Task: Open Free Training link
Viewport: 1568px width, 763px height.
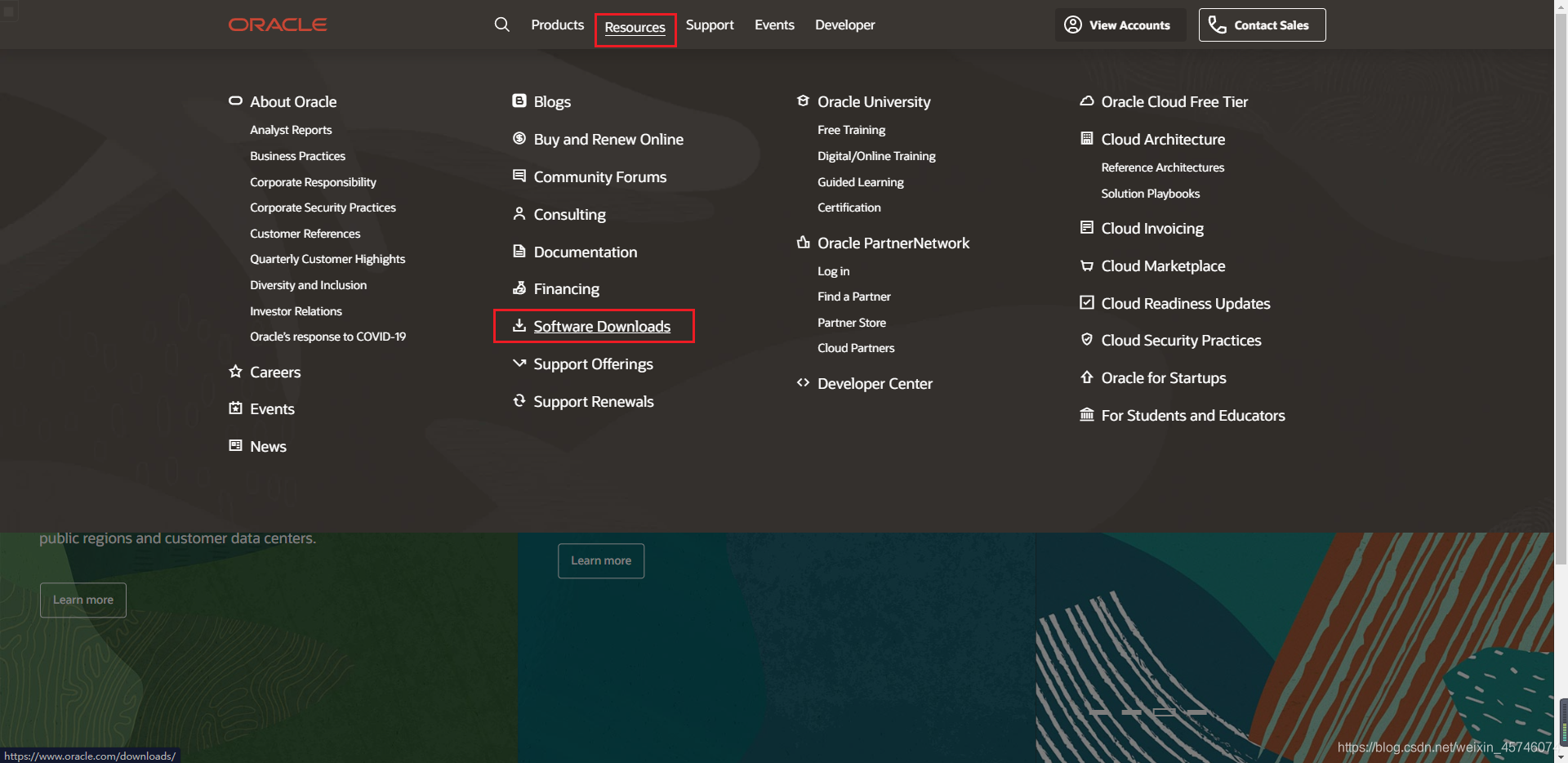Action: (851, 130)
